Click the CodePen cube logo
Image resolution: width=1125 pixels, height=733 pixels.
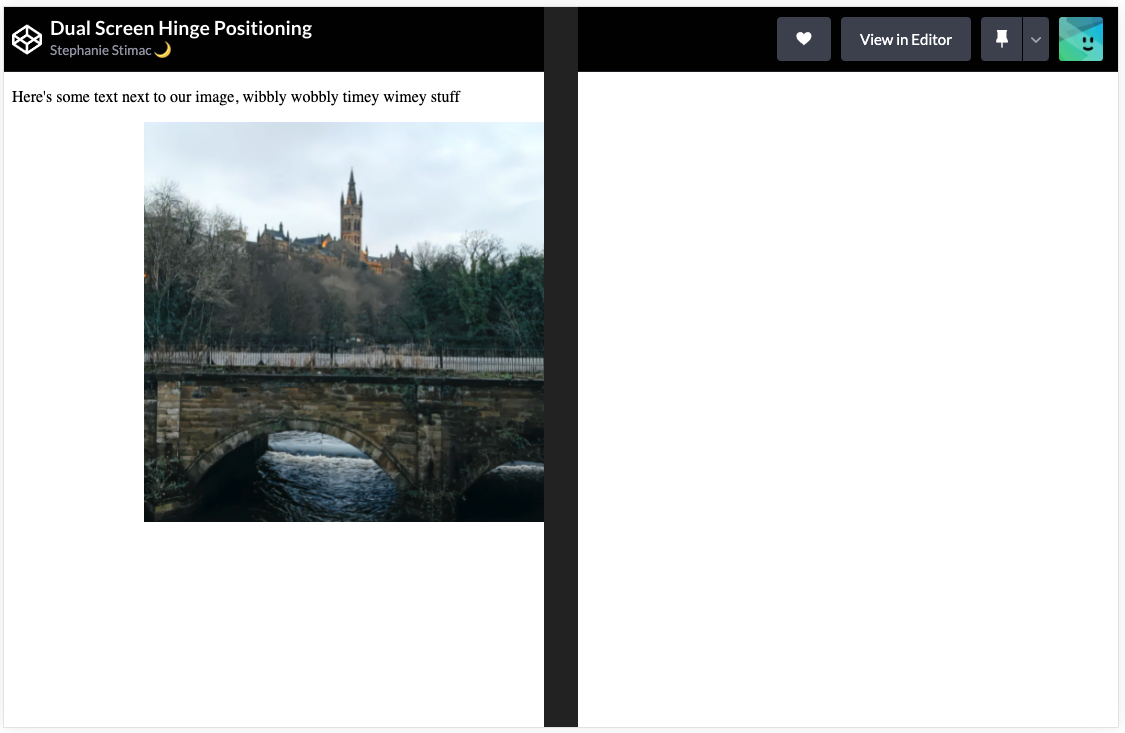pyautogui.click(x=26, y=38)
